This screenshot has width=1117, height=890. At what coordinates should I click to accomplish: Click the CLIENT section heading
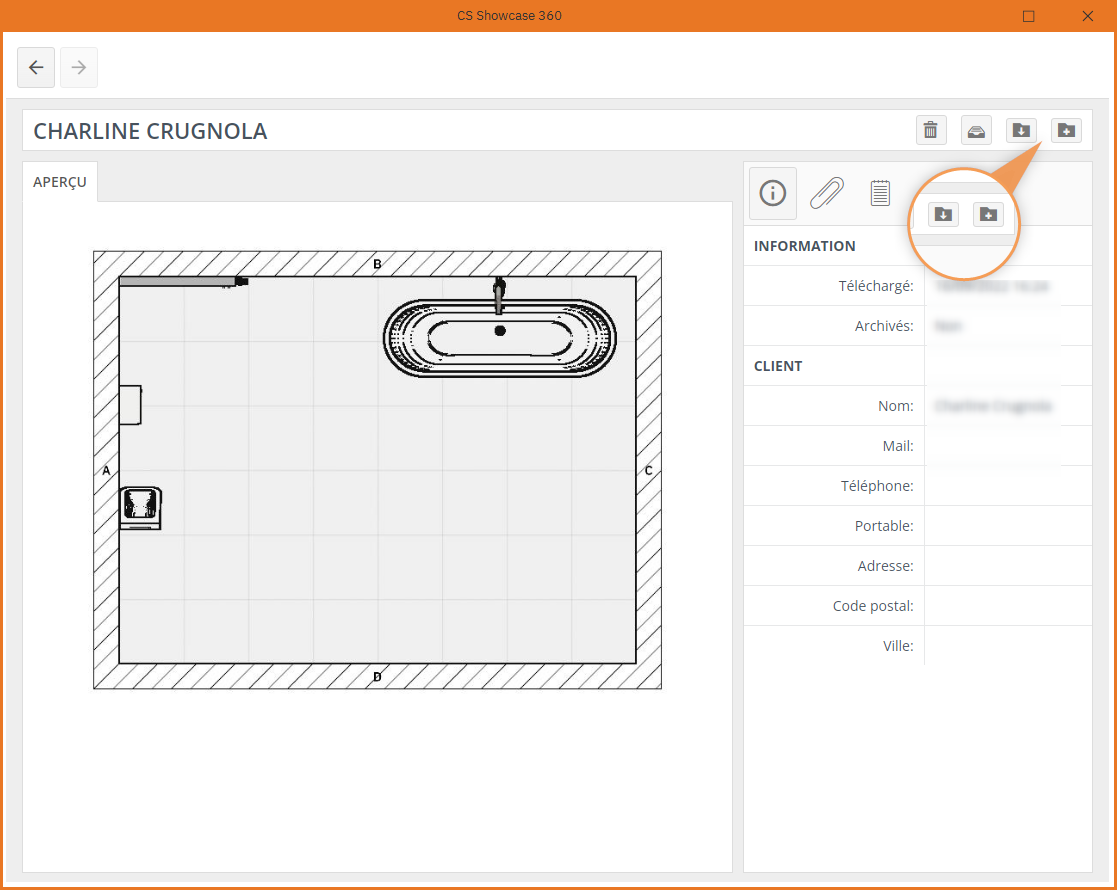(778, 366)
